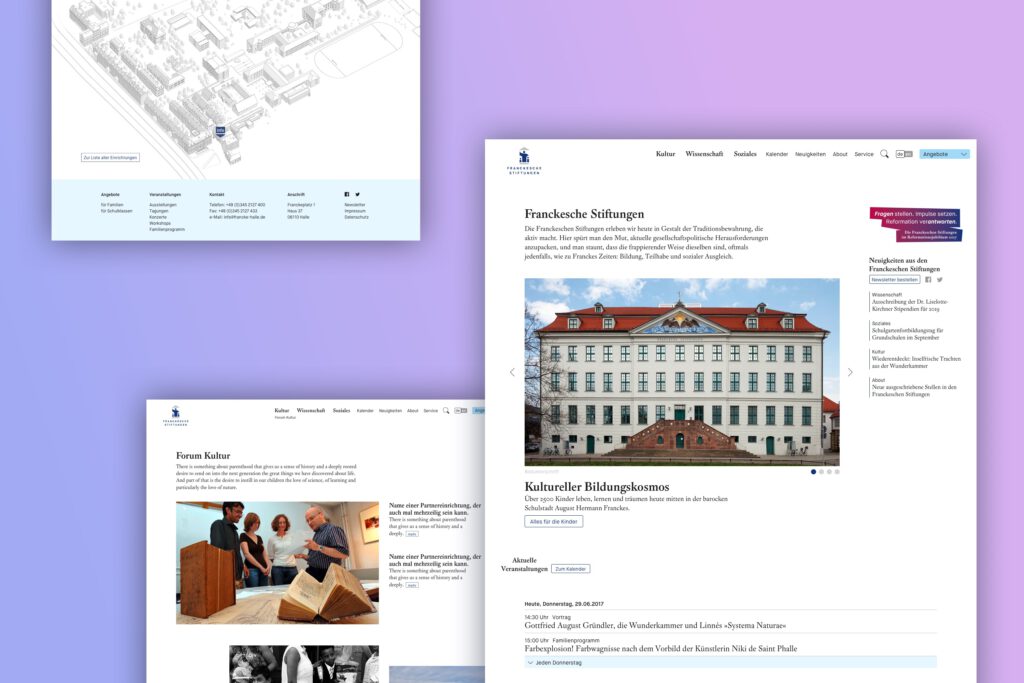Image resolution: width=1024 pixels, height=683 pixels.
Task: Go to Kalender in main header
Action: coord(776,154)
